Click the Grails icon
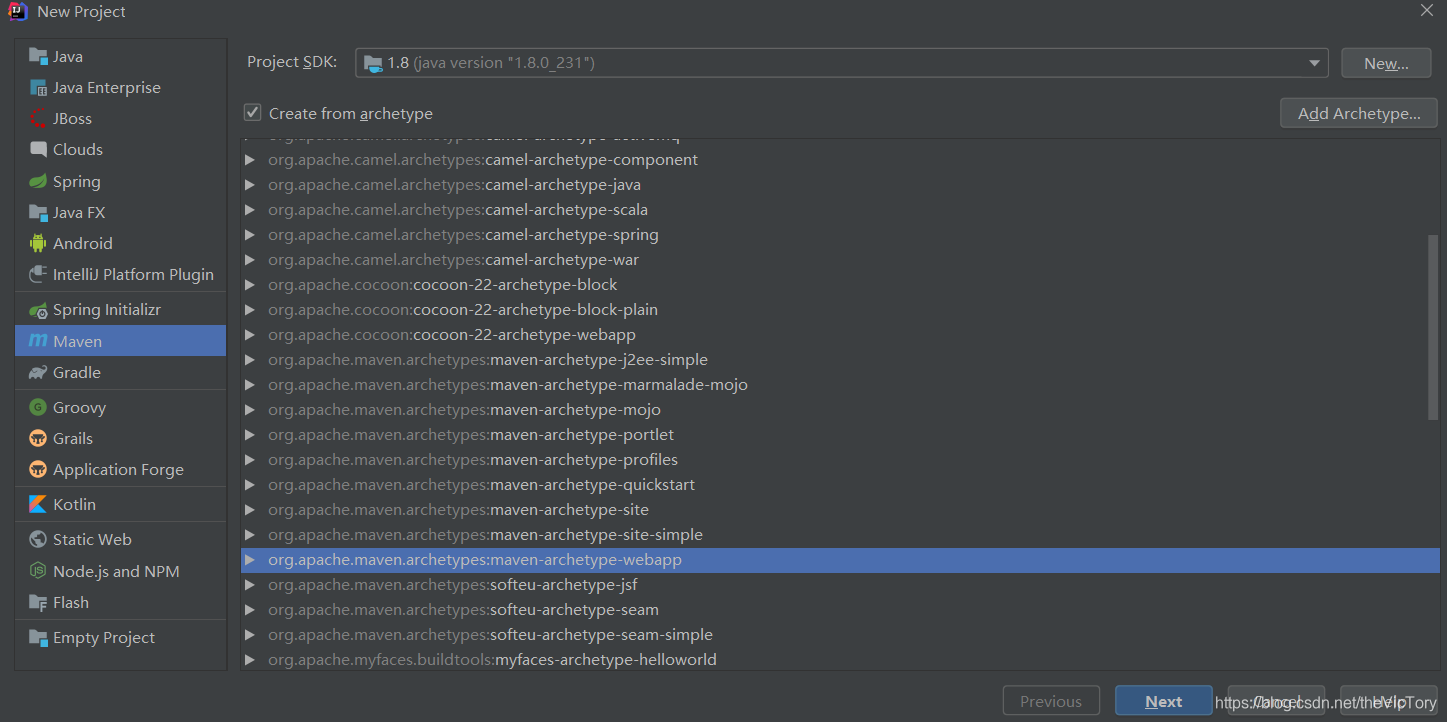This screenshot has height=722, width=1447. click(38, 438)
